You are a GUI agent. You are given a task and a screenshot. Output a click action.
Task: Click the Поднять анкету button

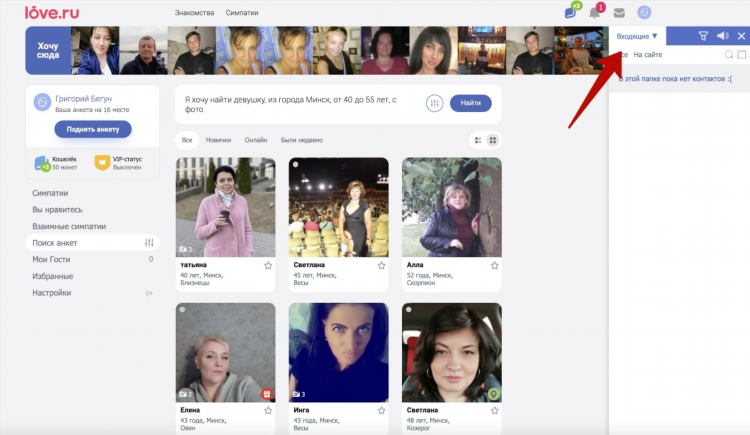pos(93,129)
